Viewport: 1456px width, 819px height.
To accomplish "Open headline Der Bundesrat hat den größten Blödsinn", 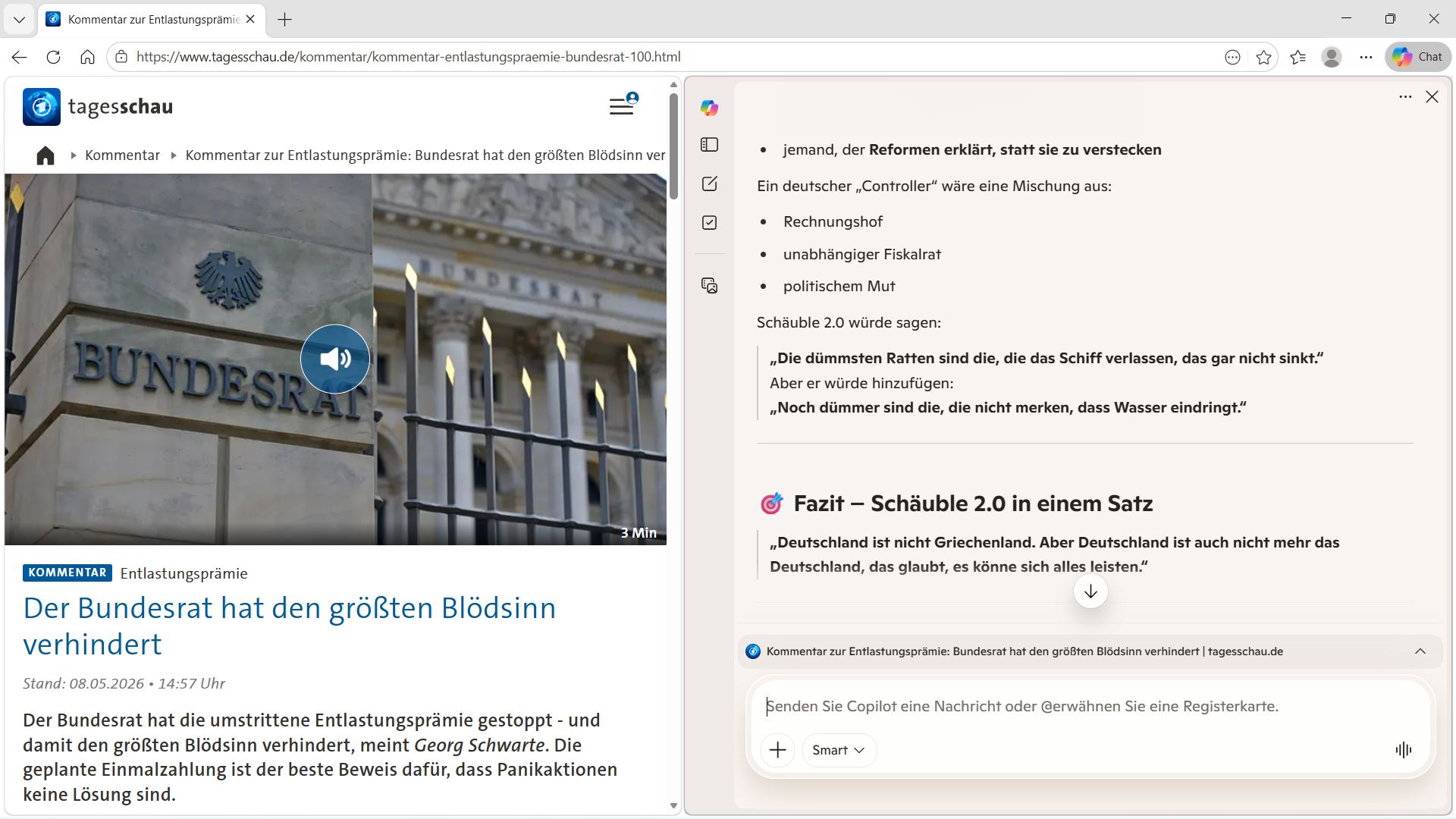I will click(x=290, y=626).
